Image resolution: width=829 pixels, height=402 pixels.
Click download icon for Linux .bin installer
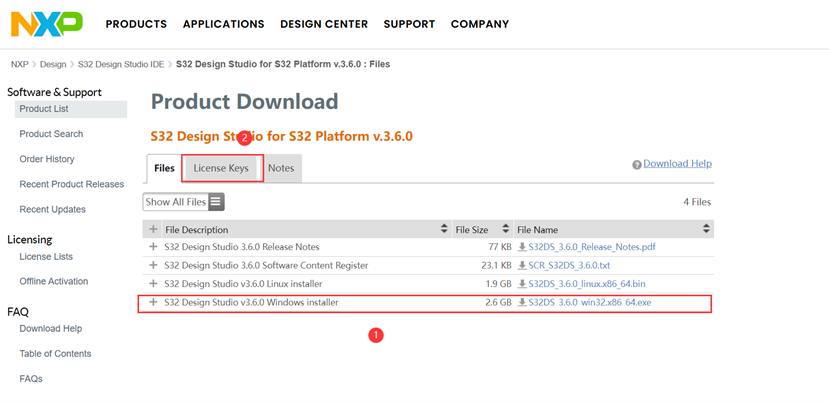point(522,284)
